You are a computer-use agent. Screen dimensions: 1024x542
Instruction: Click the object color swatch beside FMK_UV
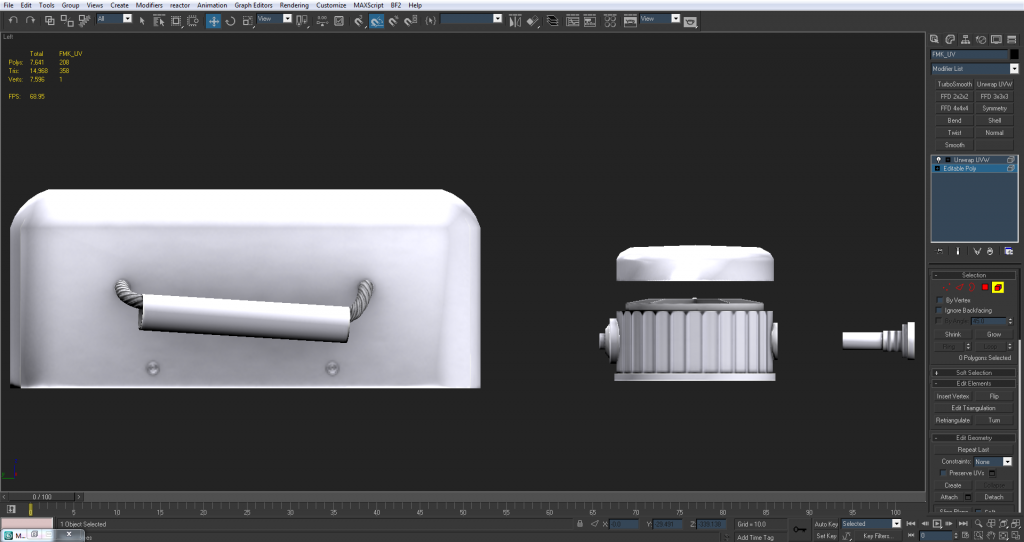point(1013,54)
